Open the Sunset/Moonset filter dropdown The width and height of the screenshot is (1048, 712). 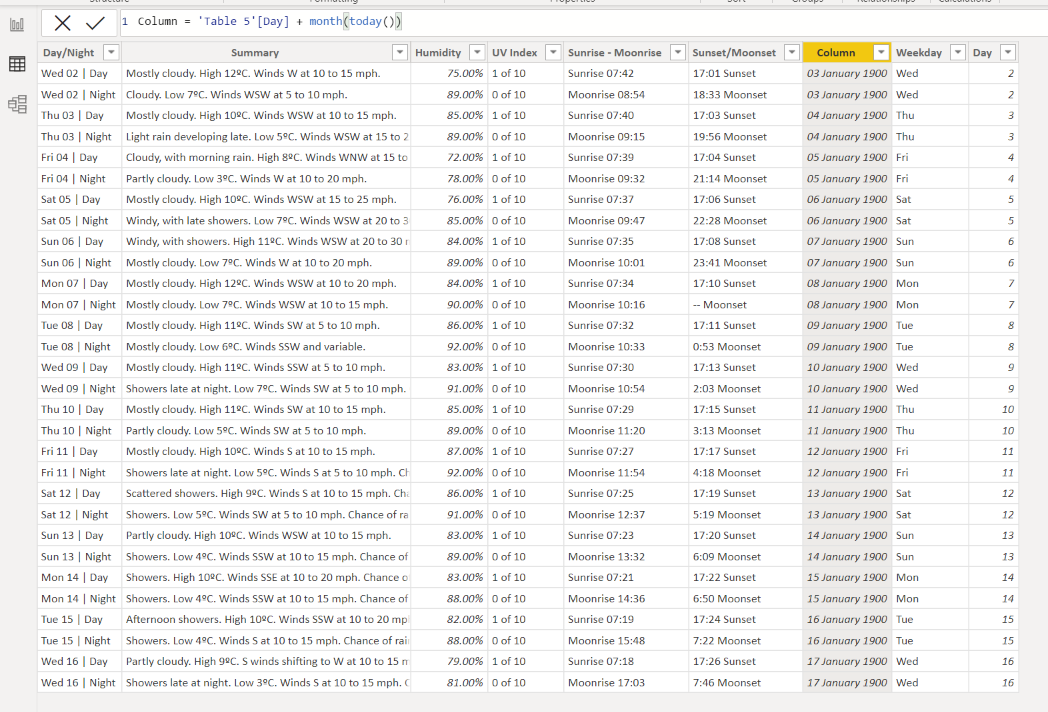tap(792, 52)
